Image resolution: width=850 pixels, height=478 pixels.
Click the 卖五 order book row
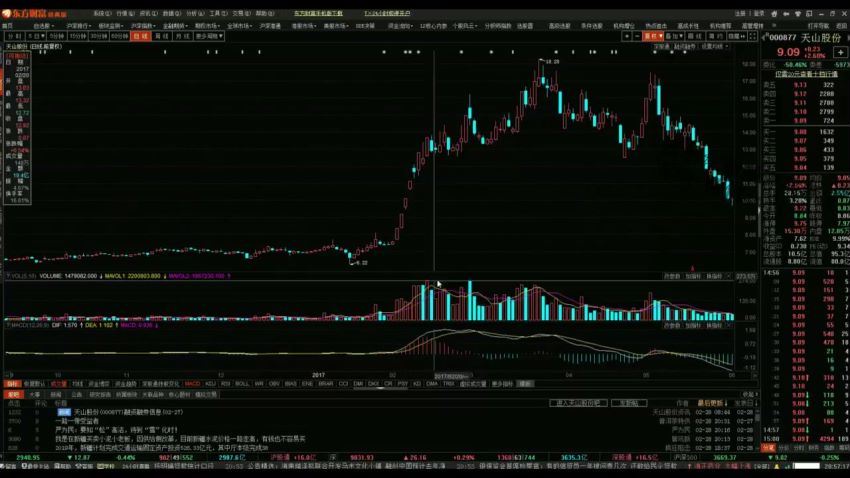(x=805, y=85)
